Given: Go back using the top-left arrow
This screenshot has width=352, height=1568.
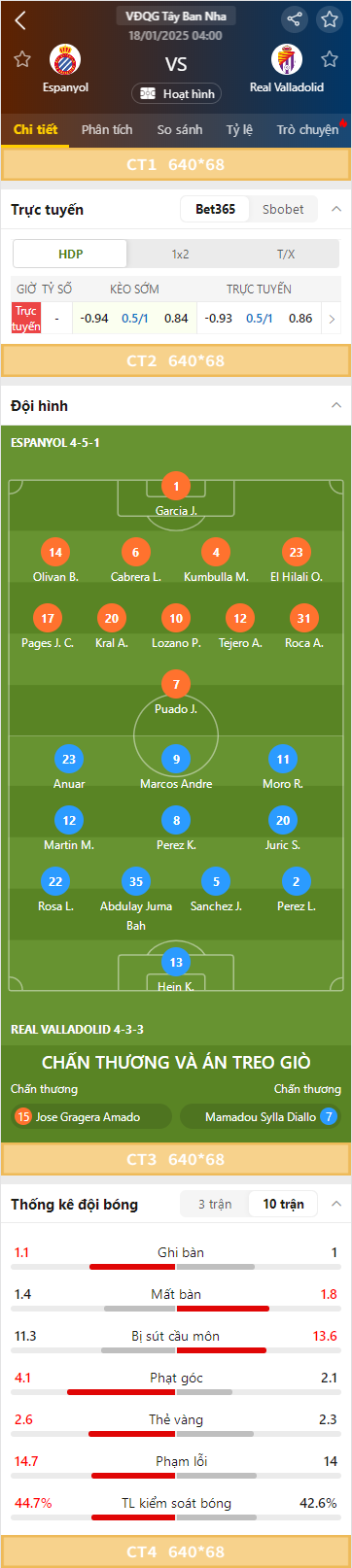Looking at the screenshot, I should [20, 19].
